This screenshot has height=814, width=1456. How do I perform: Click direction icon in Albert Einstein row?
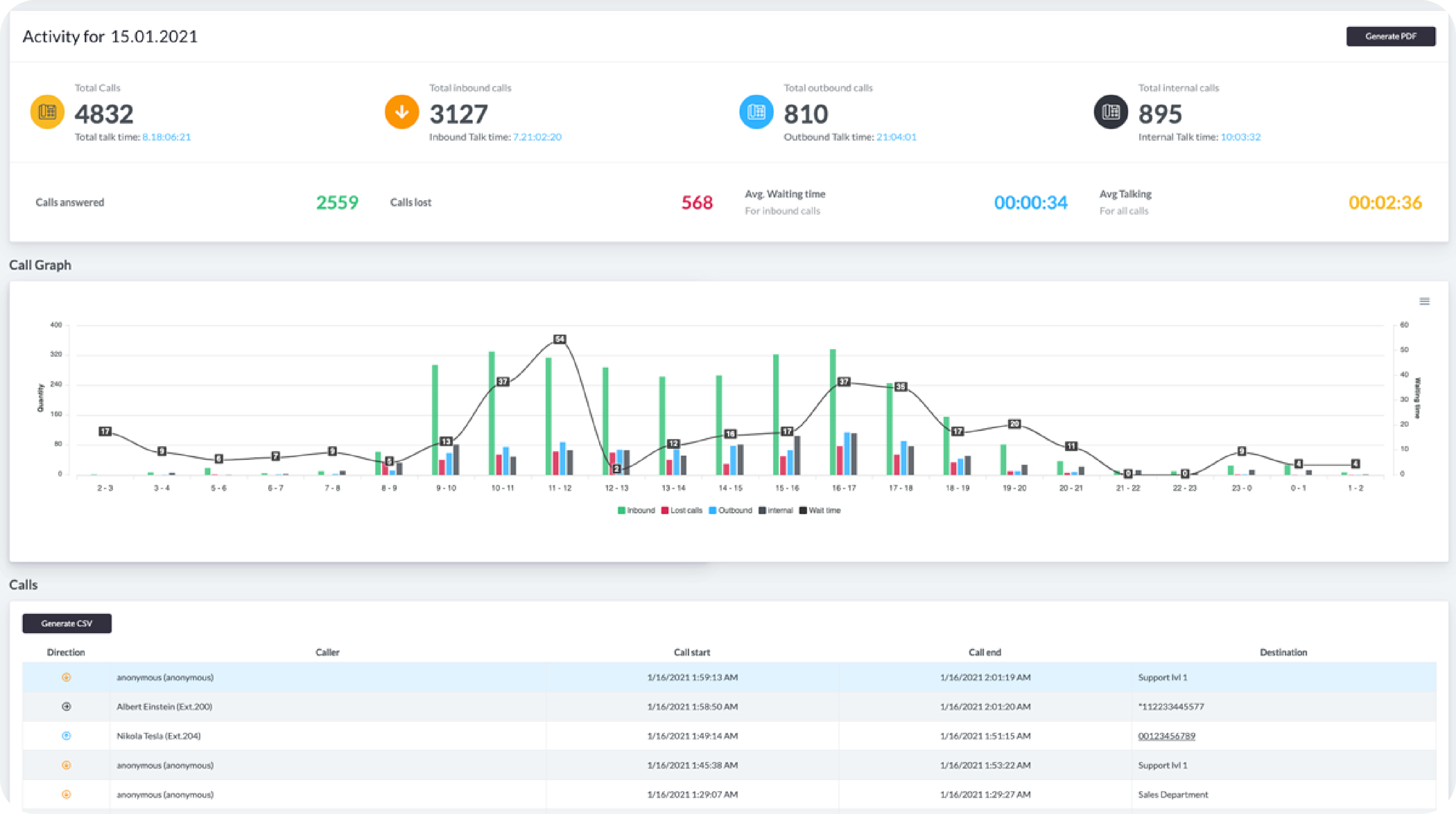pos(66,707)
